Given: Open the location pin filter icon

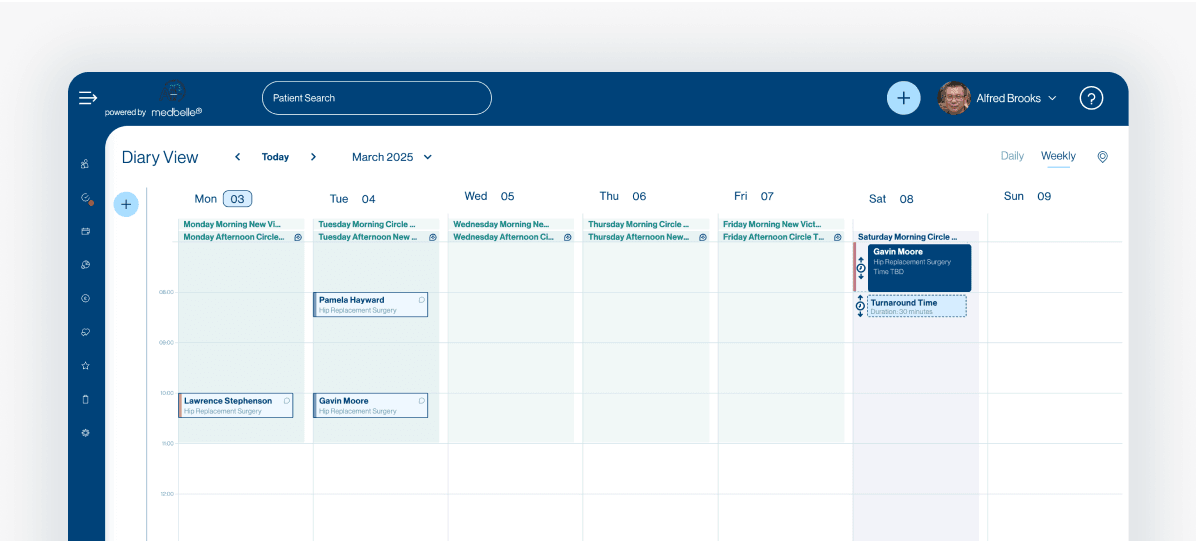Looking at the screenshot, I should pyautogui.click(x=1102, y=157).
